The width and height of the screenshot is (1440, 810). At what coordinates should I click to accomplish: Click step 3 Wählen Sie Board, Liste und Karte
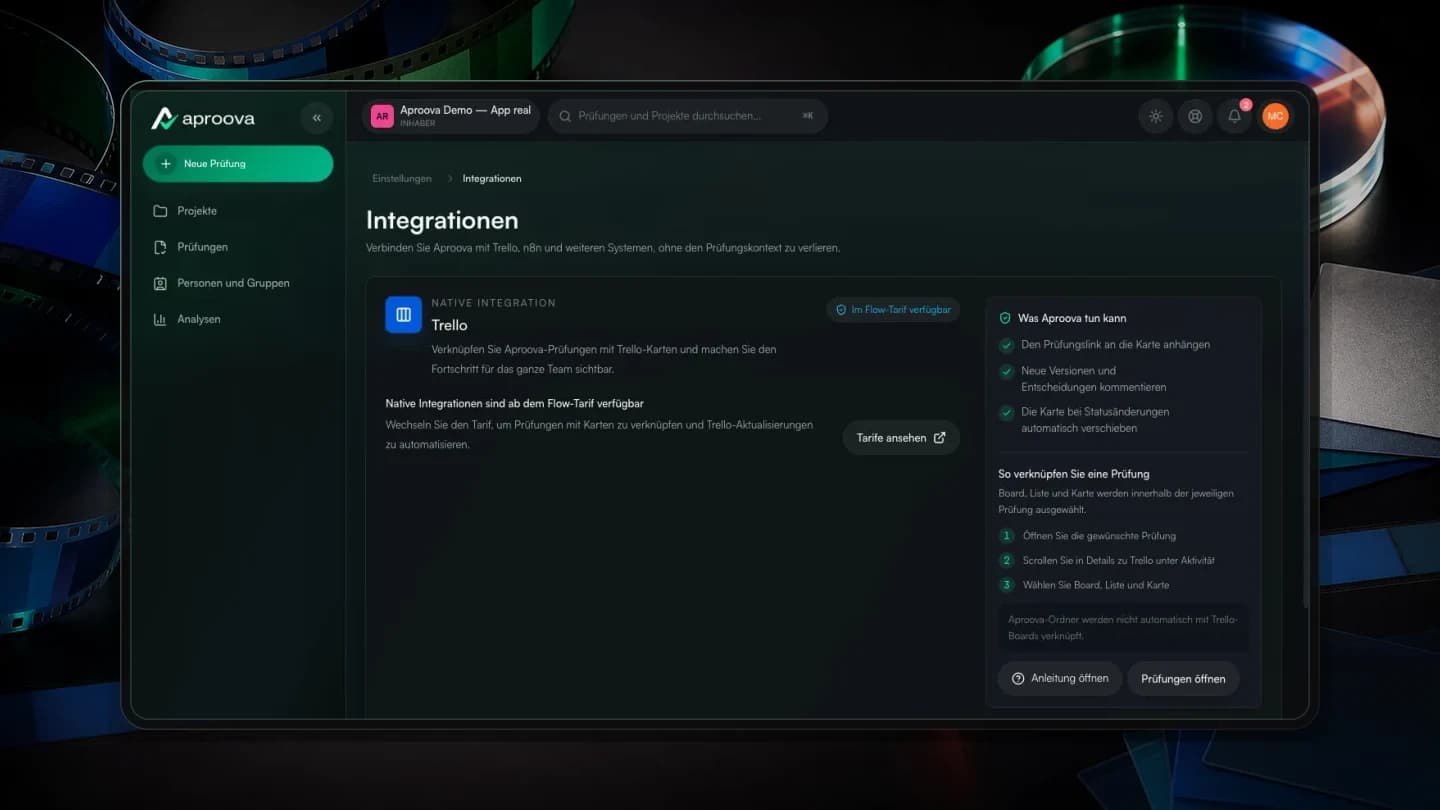pos(1084,585)
